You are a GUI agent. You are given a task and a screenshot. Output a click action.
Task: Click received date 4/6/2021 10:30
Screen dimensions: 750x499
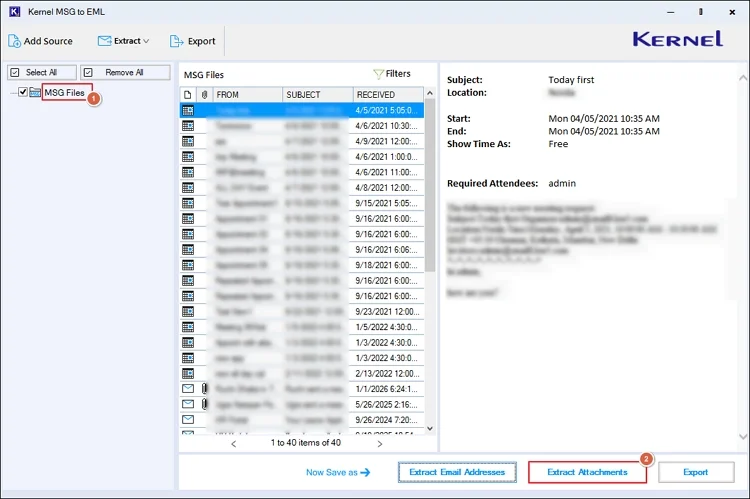pyautogui.click(x=386, y=126)
